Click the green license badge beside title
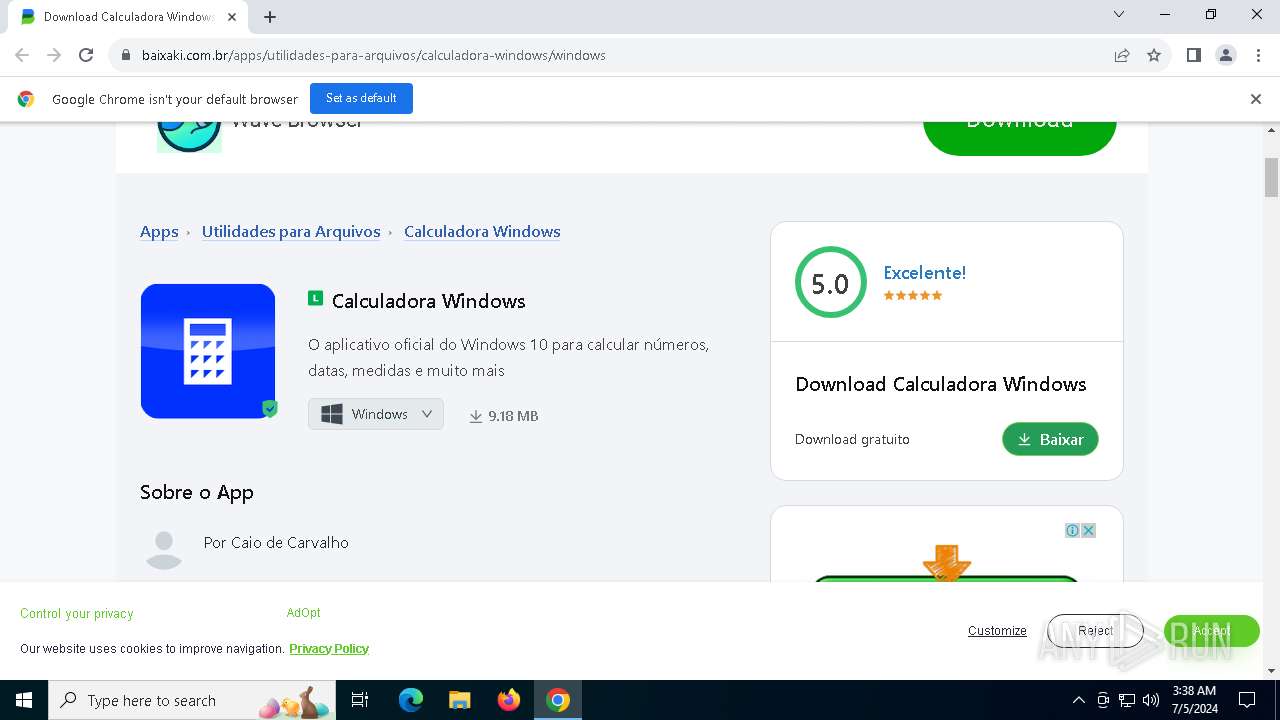This screenshot has width=1280, height=720. click(x=315, y=298)
